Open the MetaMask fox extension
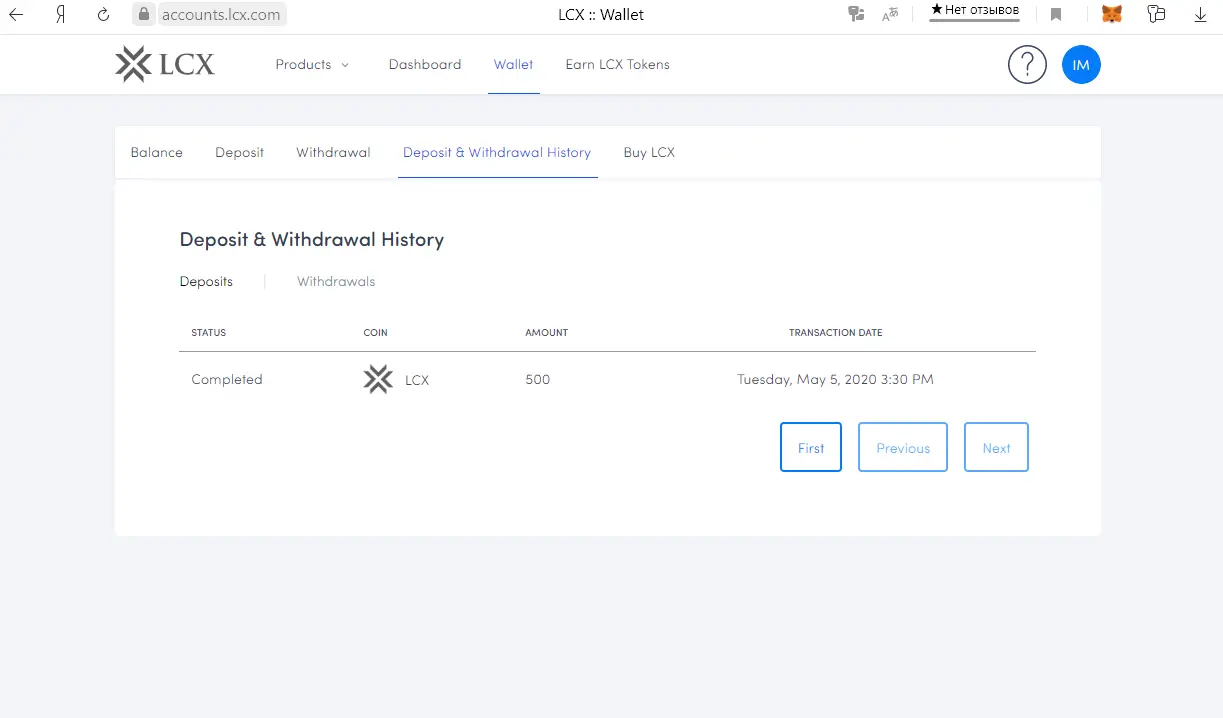 pyautogui.click(x=1111, y=14)
